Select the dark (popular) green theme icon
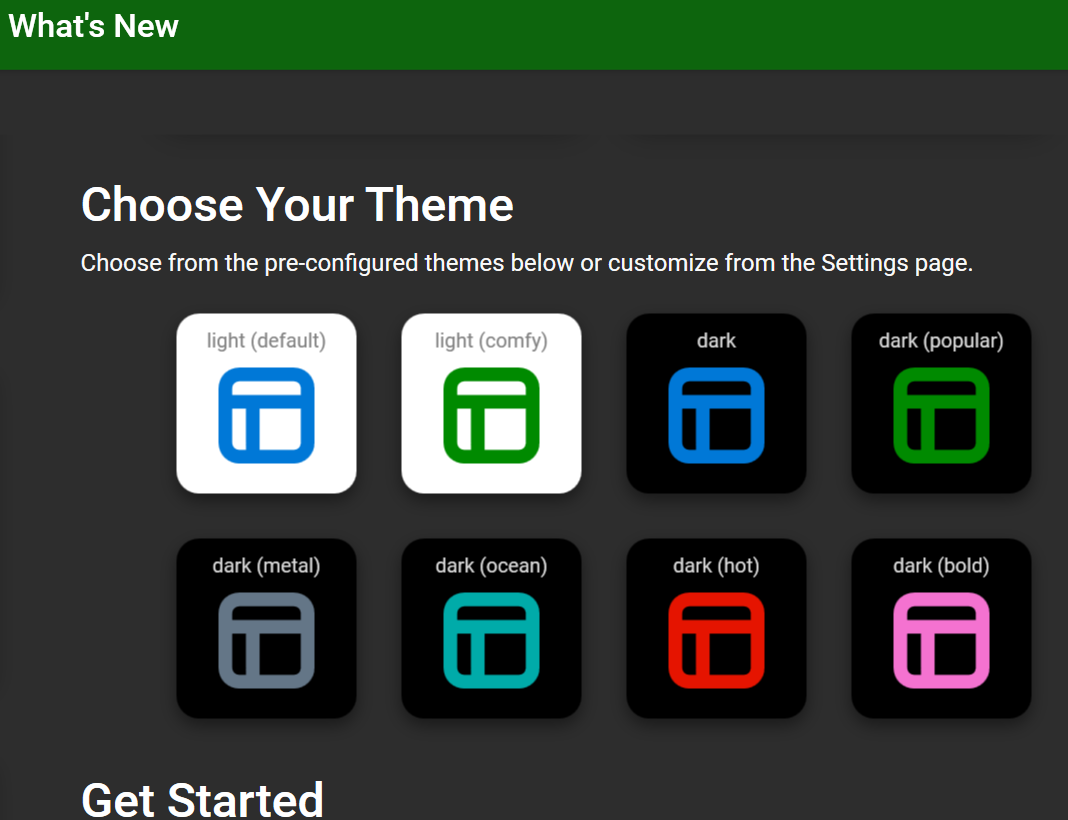The height and width of the screenshot is (820, 1068). 941,415
